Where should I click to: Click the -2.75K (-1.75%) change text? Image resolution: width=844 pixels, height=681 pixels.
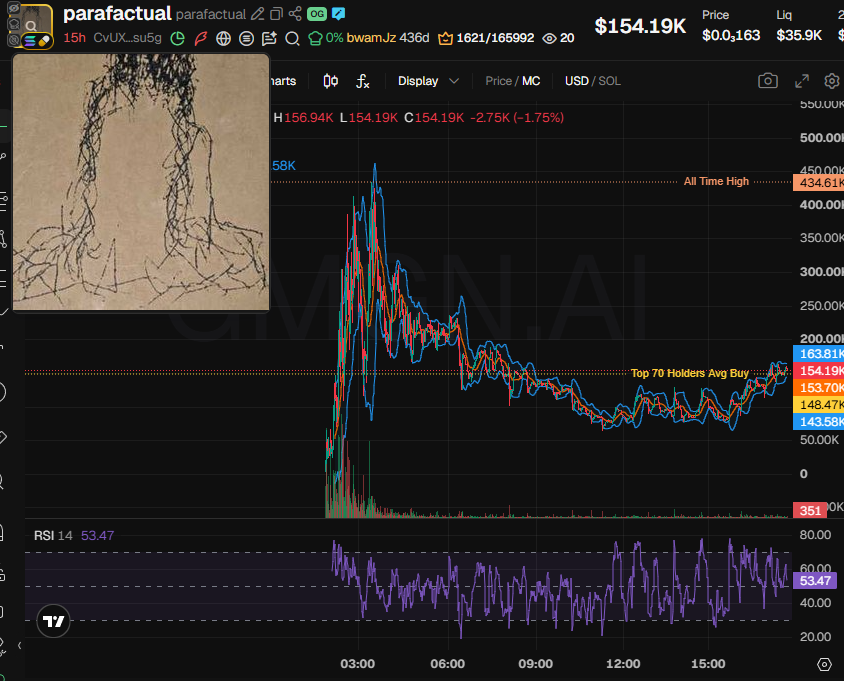[x=517, y=118]
